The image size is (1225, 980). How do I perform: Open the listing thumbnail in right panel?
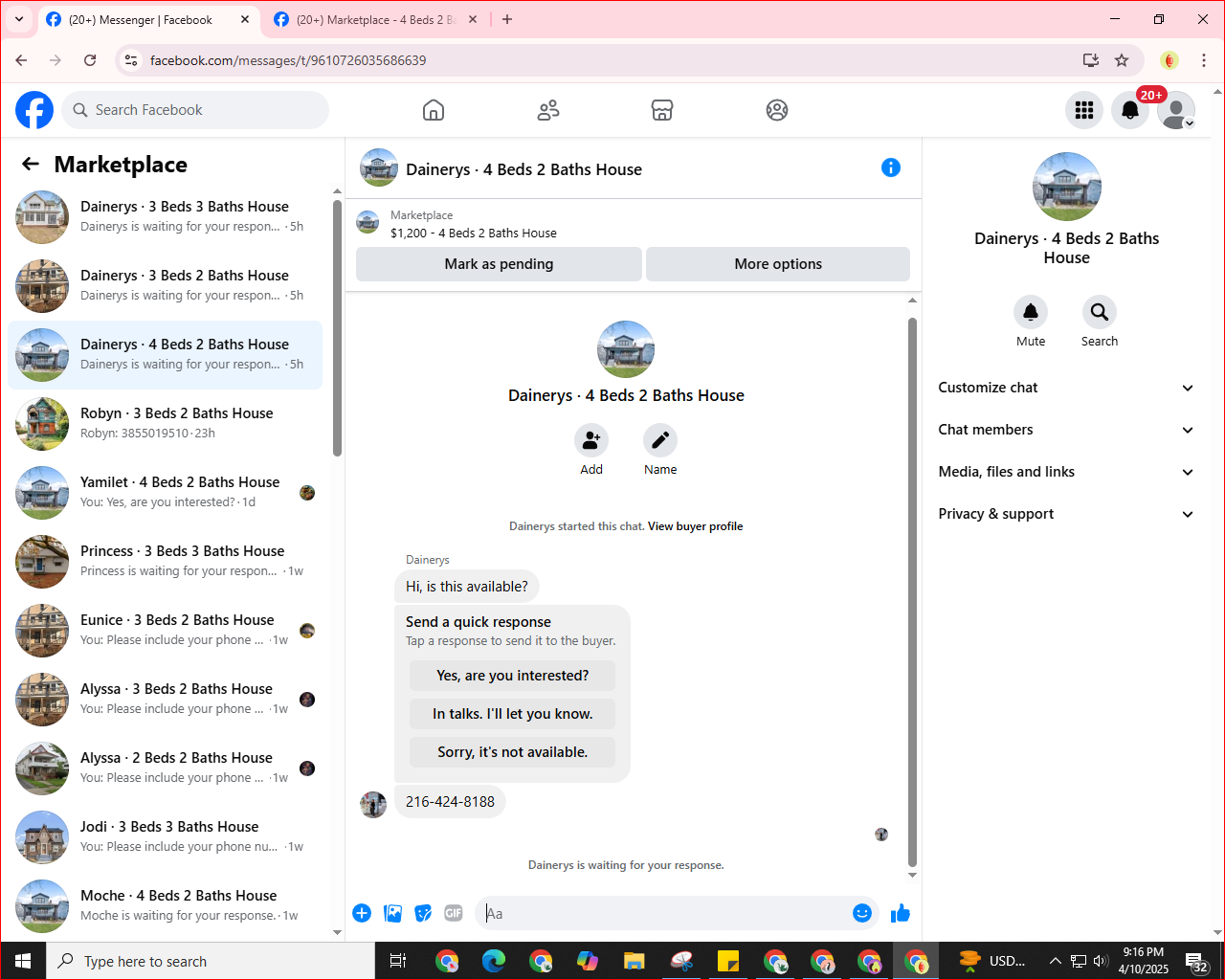[x=1067, y=187]
